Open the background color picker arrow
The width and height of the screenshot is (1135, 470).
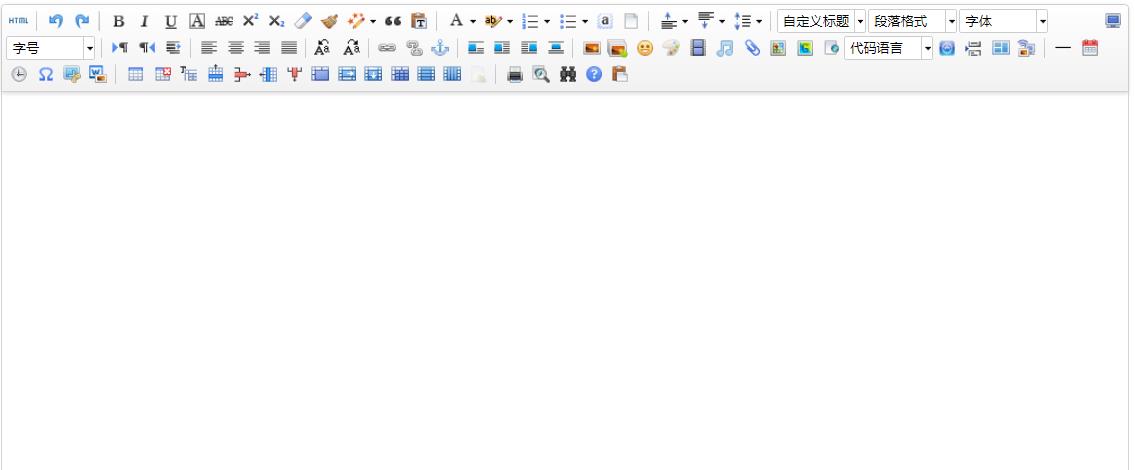point(510,22)
